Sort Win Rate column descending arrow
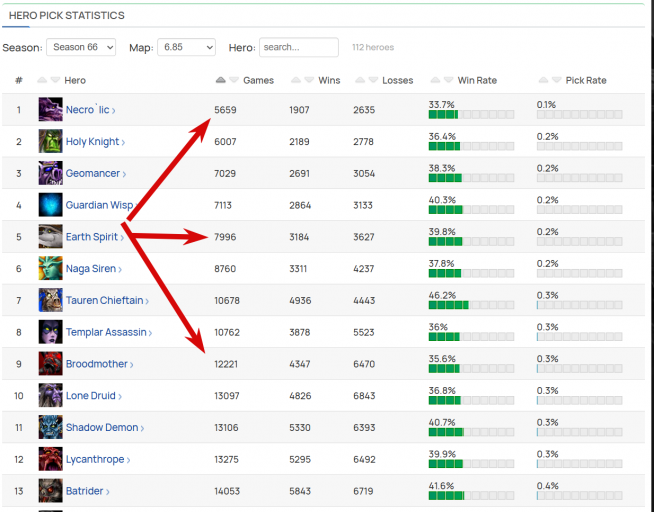Image resolution: width=654 pixels, height=512 pixels. (x=448, y=80)
